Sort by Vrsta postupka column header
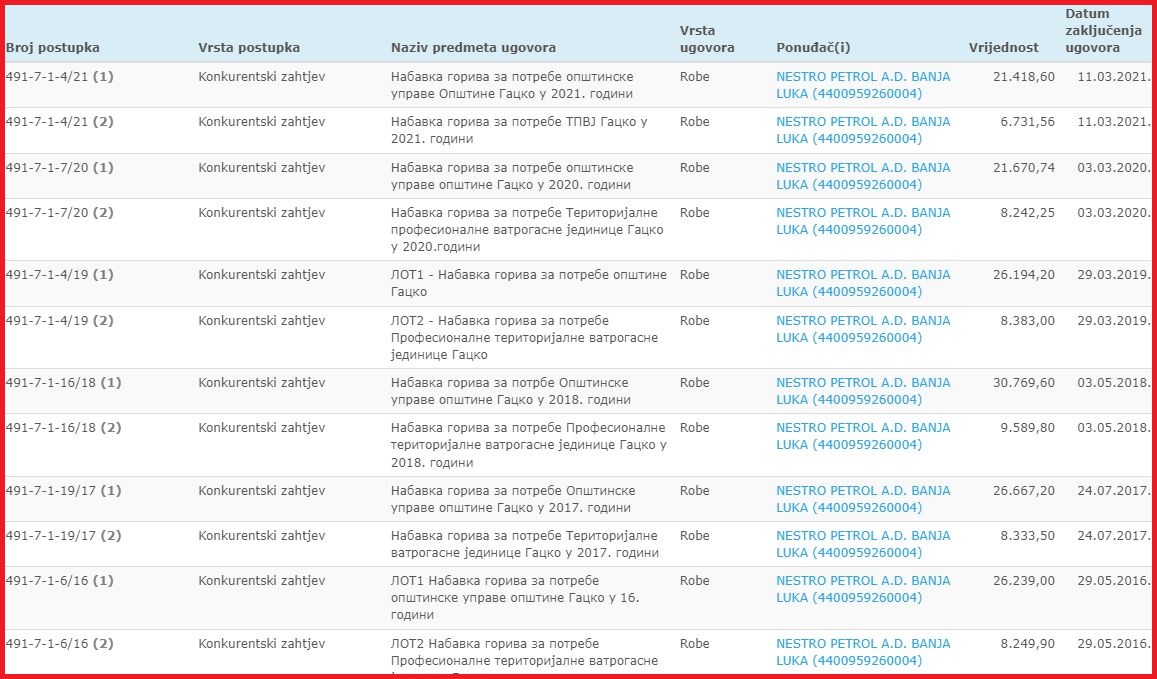The height and width of the screenshot is (679, 1157). (249, 48)
